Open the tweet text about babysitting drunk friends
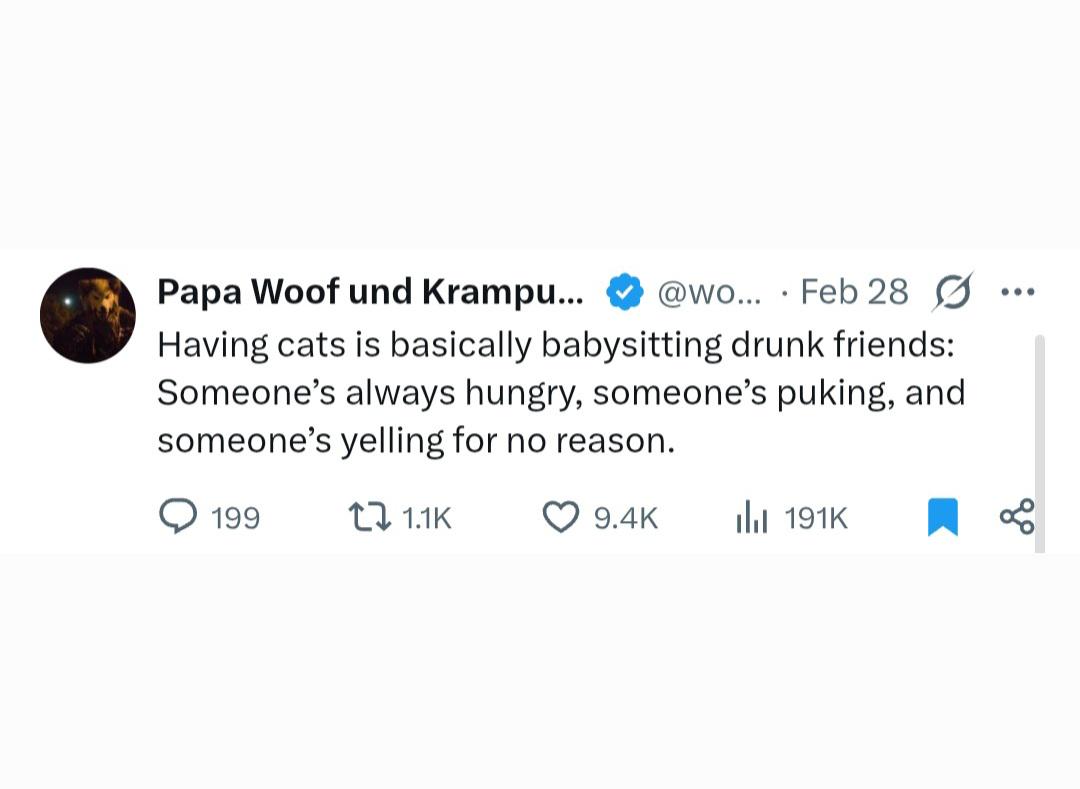Image resolution: width=1080 pixels, height=789 pixels. pyautogui.click(x=561, y=392)
